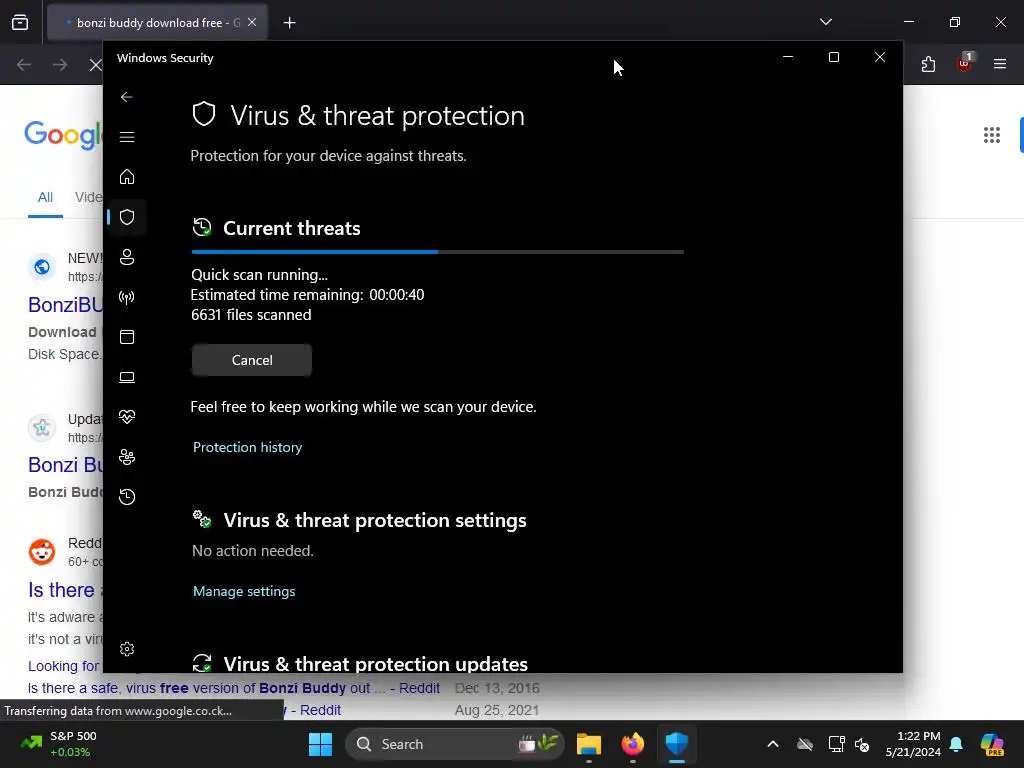Click the 'No action needed.' text

pos(253,551)
